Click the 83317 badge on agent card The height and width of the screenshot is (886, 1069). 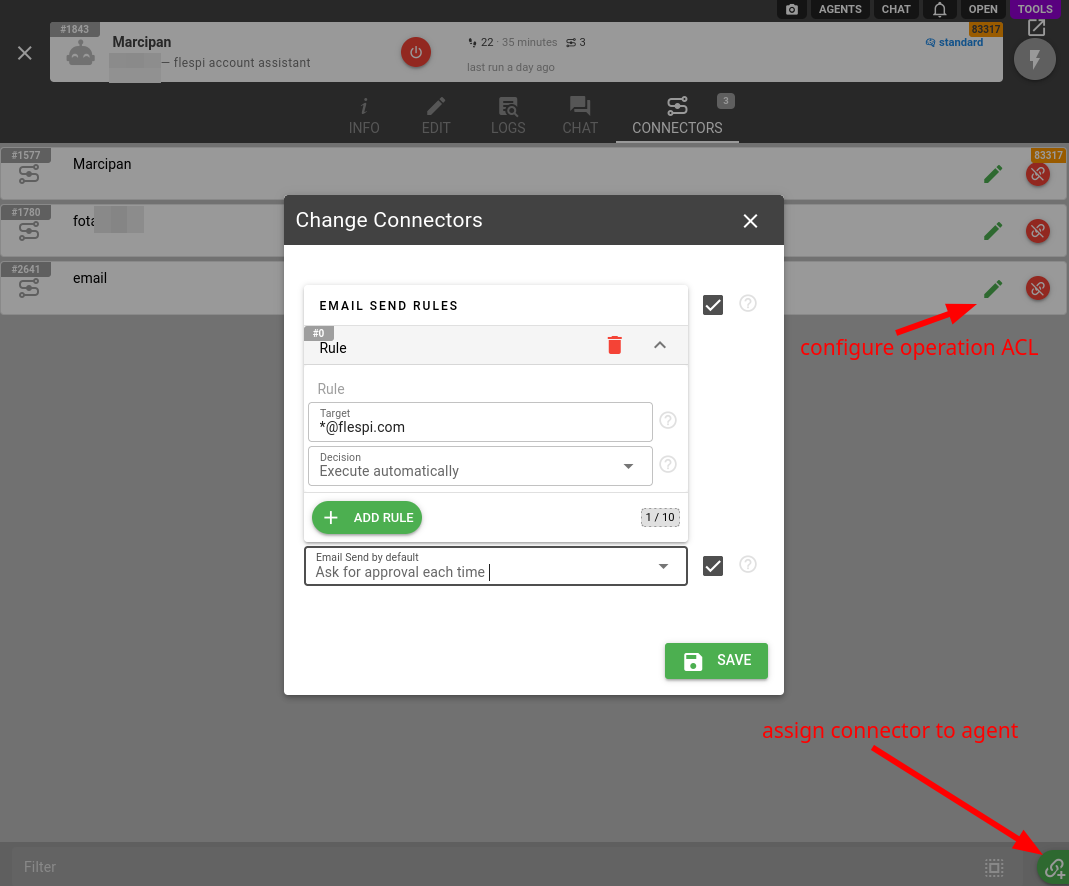(986, 29)
